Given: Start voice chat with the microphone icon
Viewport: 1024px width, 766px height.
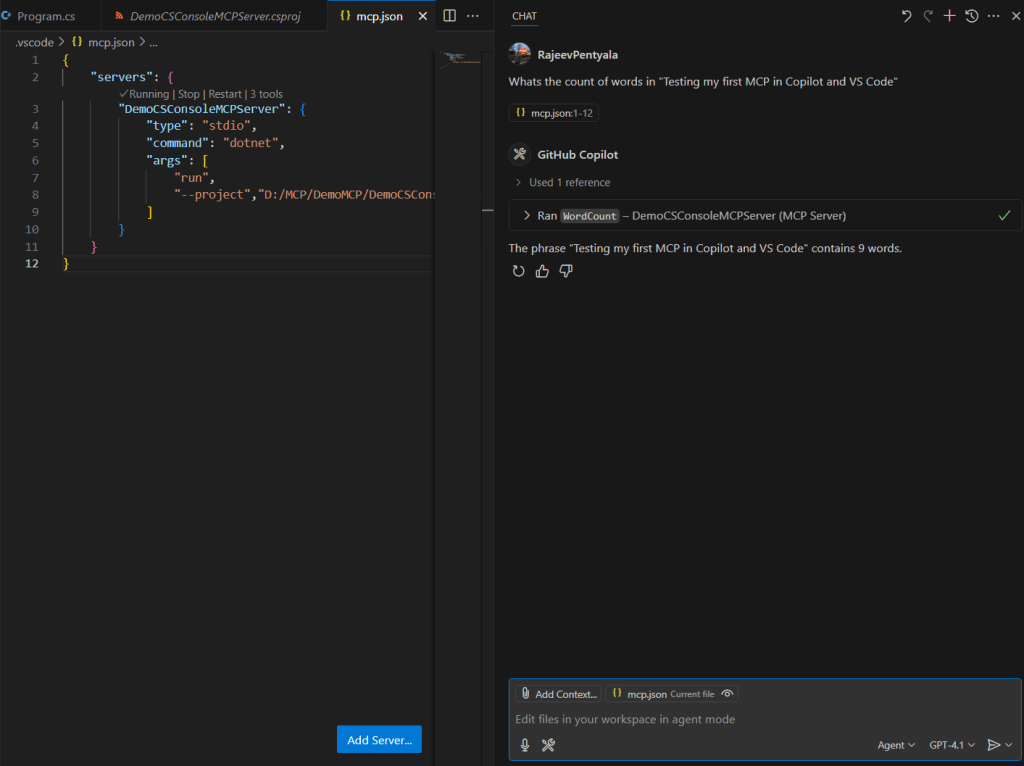Looking at the screenshot, I should [x=524, y=744].
